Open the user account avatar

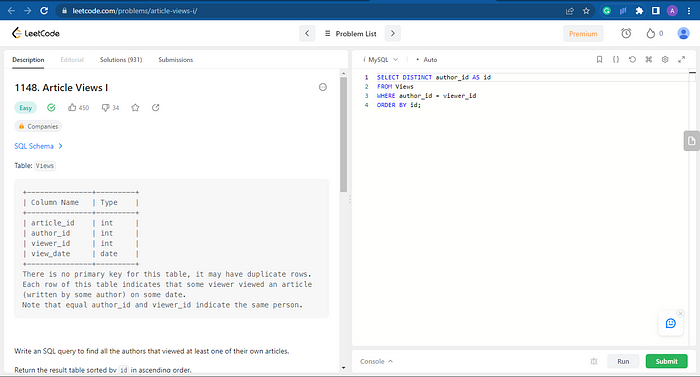pyautogui.click(x=683, y=34)
